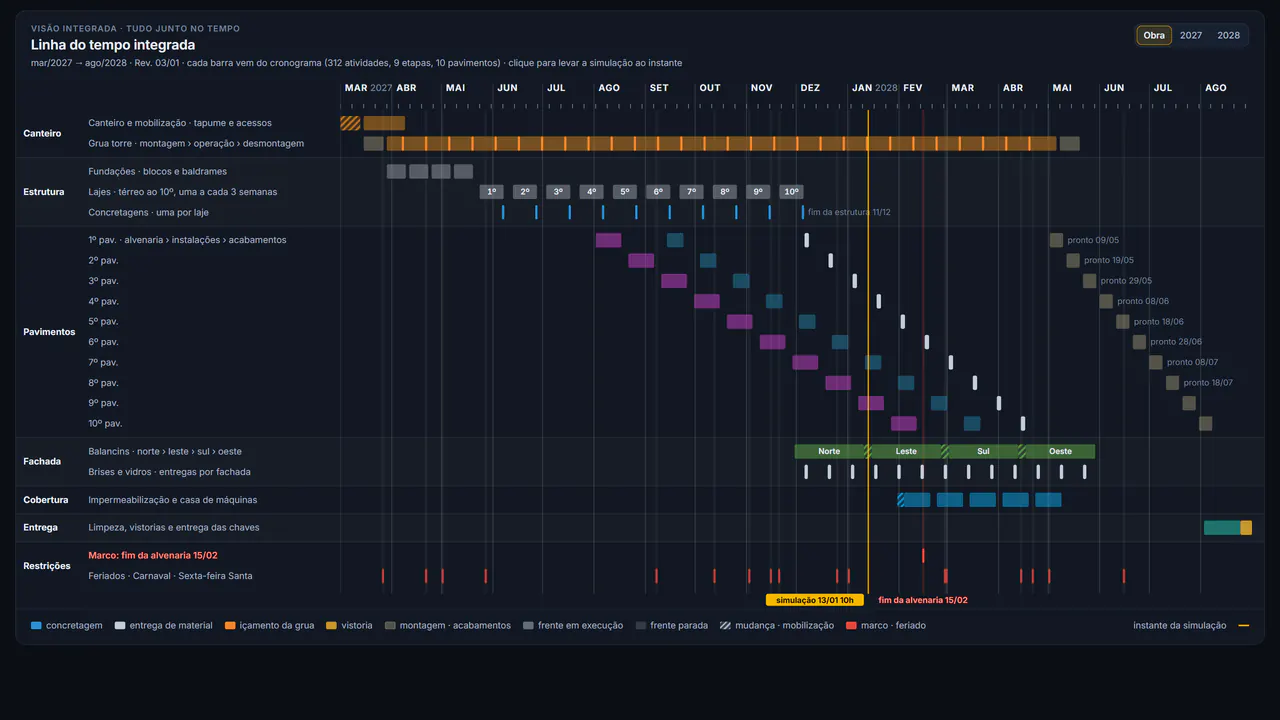Click the blue concretagem legend swatch
This screenshot has height=720, width=1280.
pyautogui.click(x=36, y=626)
